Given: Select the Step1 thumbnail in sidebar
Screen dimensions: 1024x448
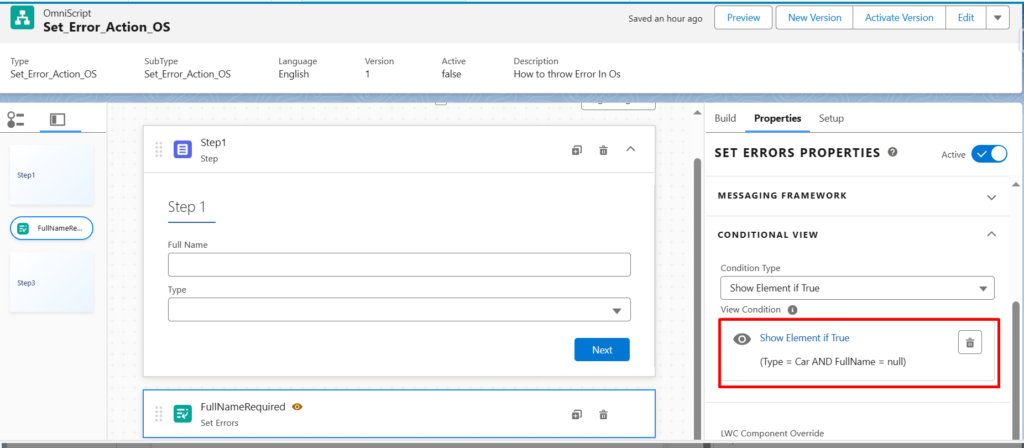Looking at the screenshot, I should tap(52, 175).
